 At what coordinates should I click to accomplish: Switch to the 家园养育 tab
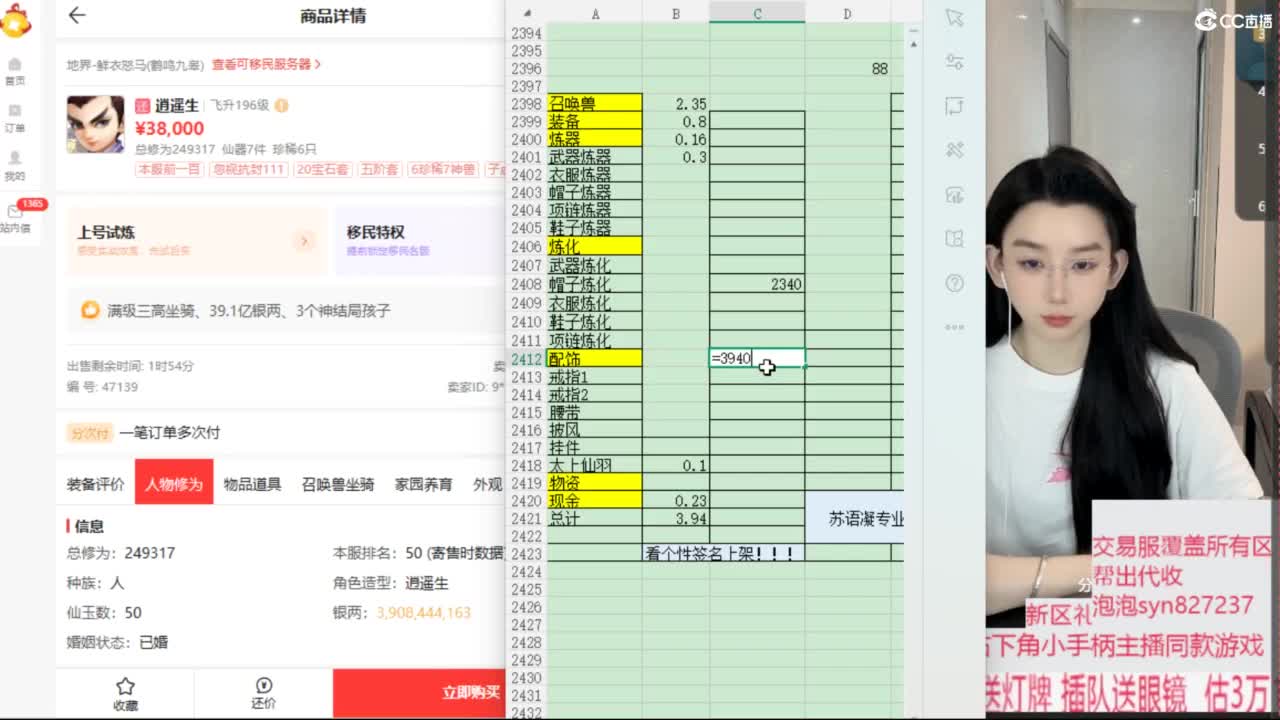[423, 484]
